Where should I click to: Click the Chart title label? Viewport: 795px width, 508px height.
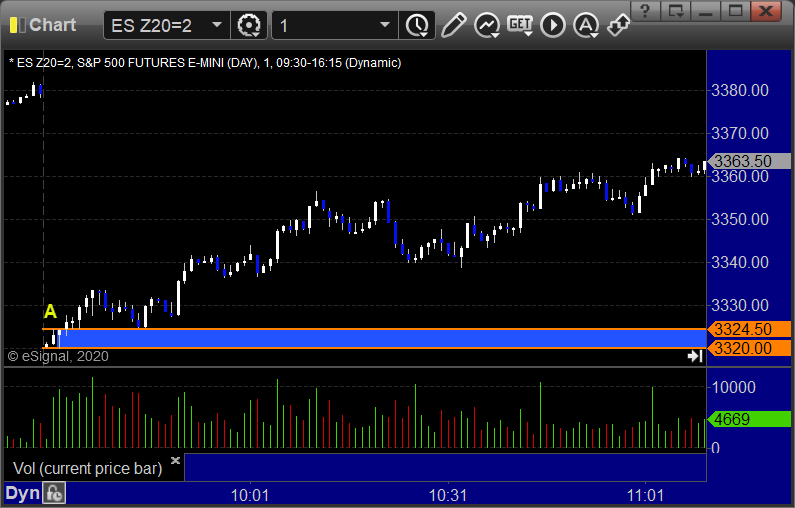tap(52, 25)
